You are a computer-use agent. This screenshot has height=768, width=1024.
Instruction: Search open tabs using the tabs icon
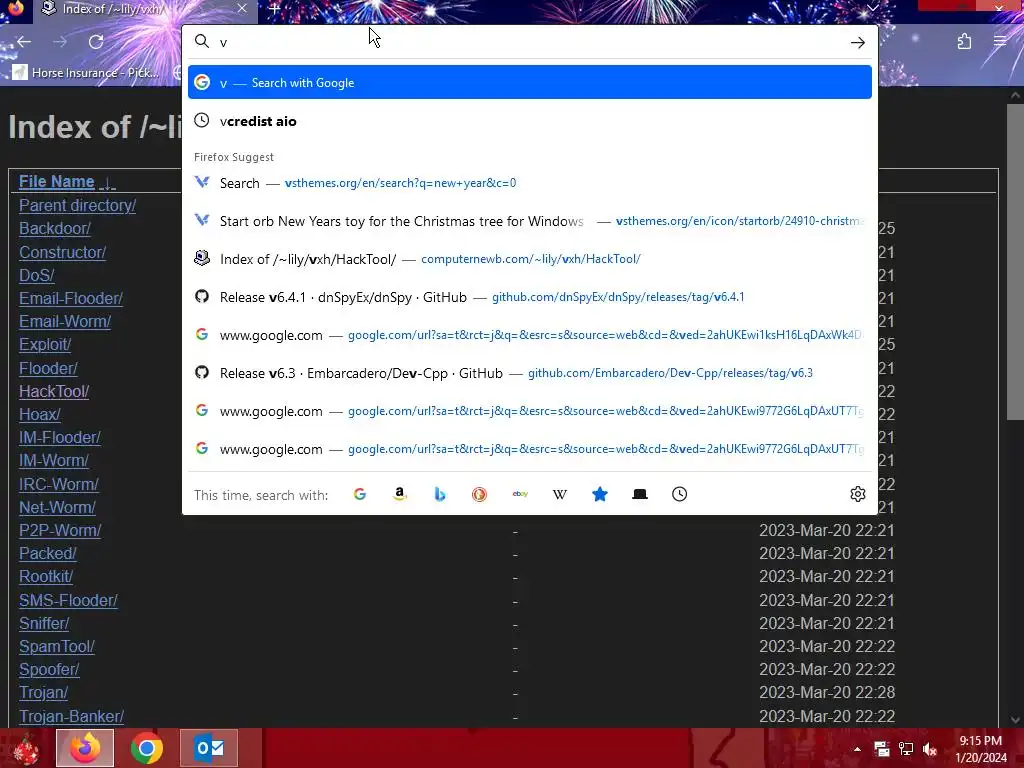(x=640, y=494)
